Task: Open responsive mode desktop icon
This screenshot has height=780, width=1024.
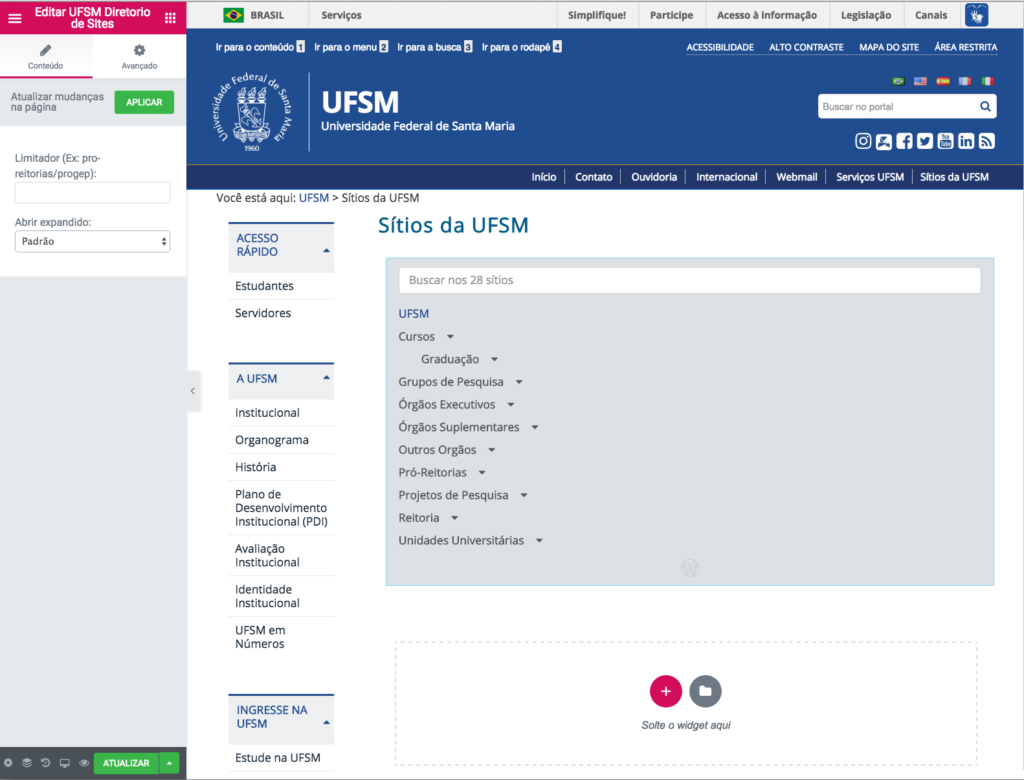Action: coord(65,763)
